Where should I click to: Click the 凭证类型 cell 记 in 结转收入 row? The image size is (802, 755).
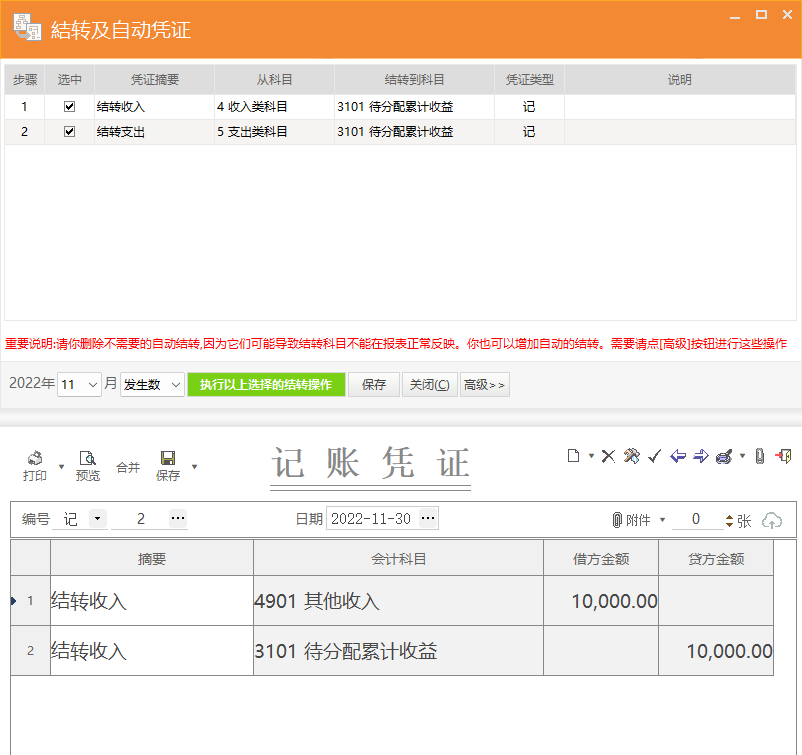point(529,106)
